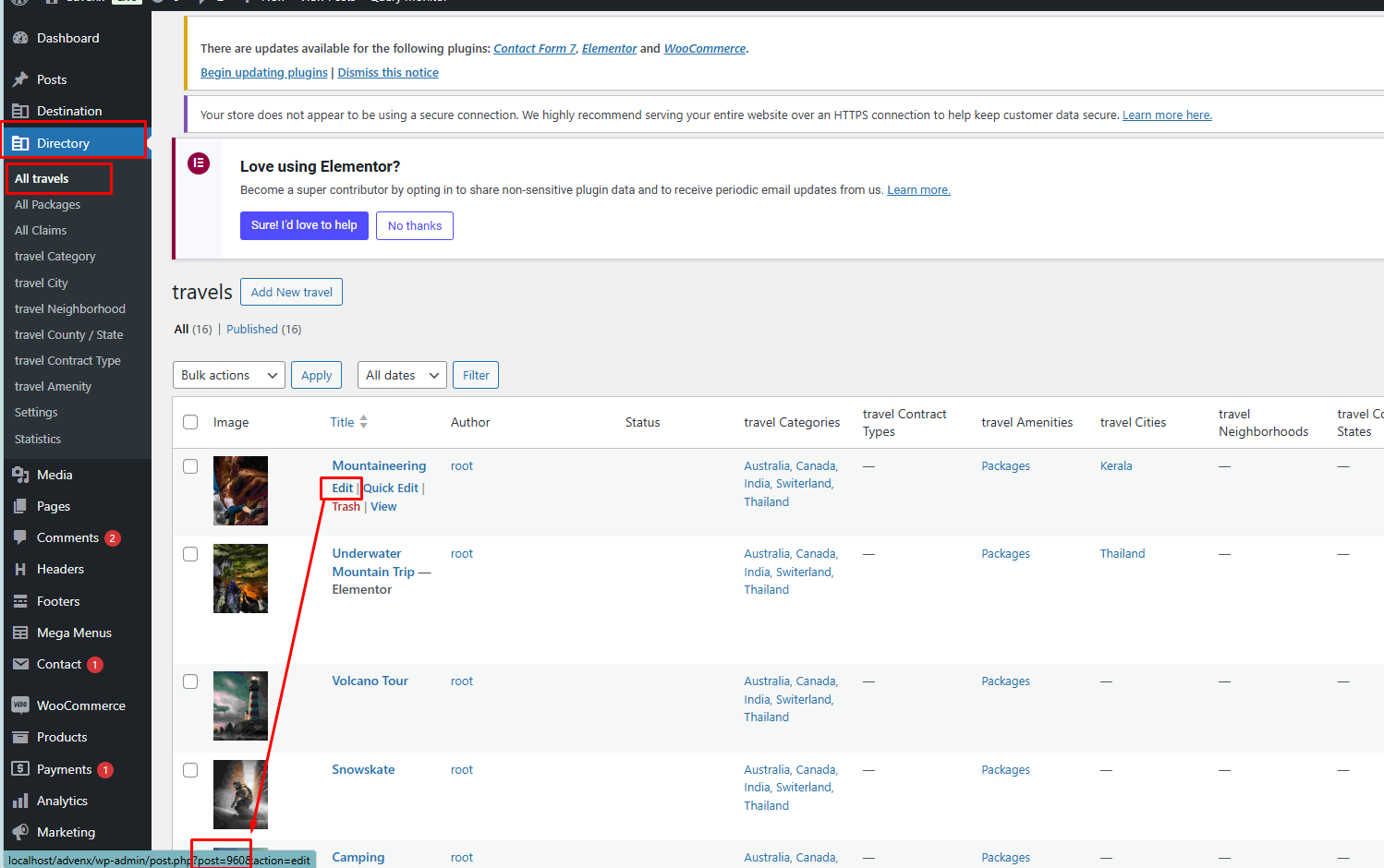1384x868 pixels.
Task: Open travel City submenu item
Action: tap(42, 283)
